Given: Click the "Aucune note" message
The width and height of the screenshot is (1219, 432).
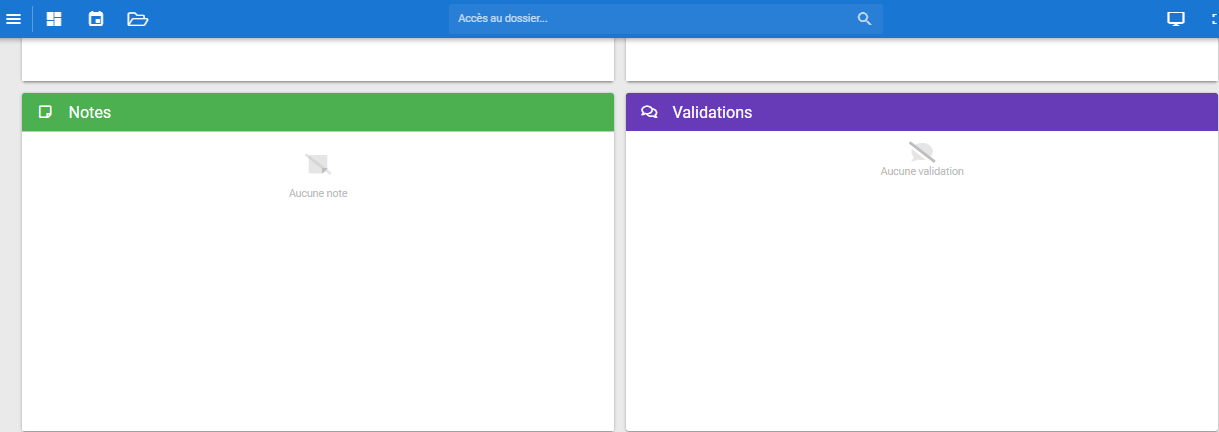Looking at the screenshot, I should tap(318, 193).
